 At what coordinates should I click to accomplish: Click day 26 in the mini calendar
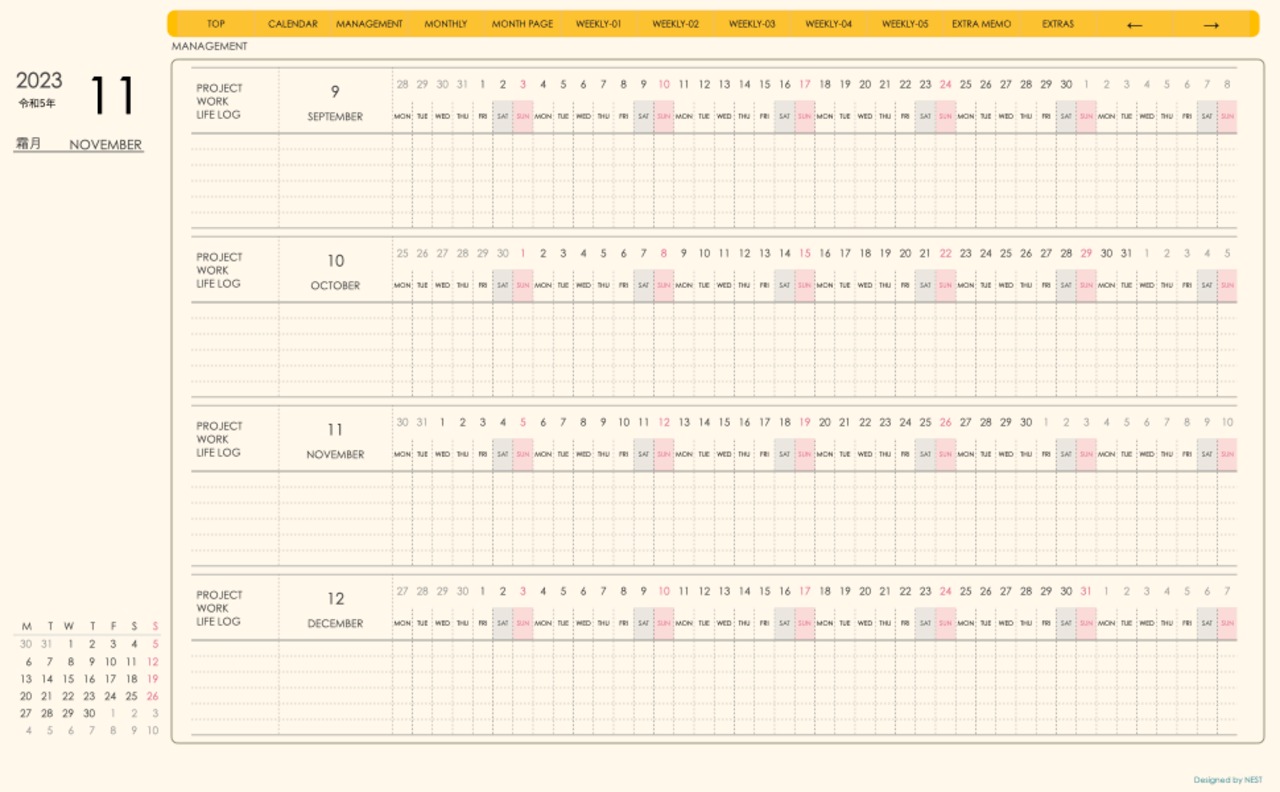tap(152, 696)
